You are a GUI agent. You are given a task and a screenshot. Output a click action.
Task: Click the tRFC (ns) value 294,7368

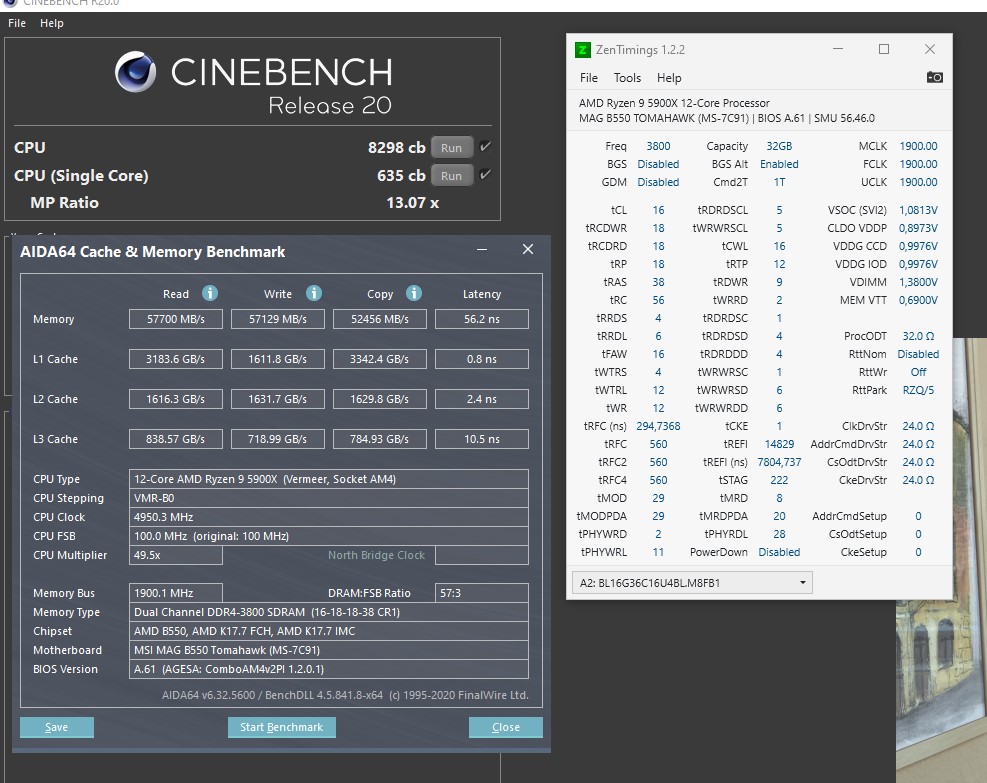[658, 426]
